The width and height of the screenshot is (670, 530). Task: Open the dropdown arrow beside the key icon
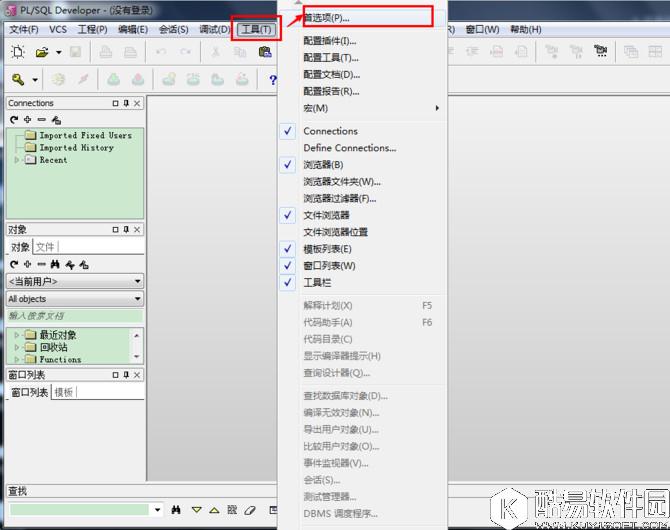point(35,80)
